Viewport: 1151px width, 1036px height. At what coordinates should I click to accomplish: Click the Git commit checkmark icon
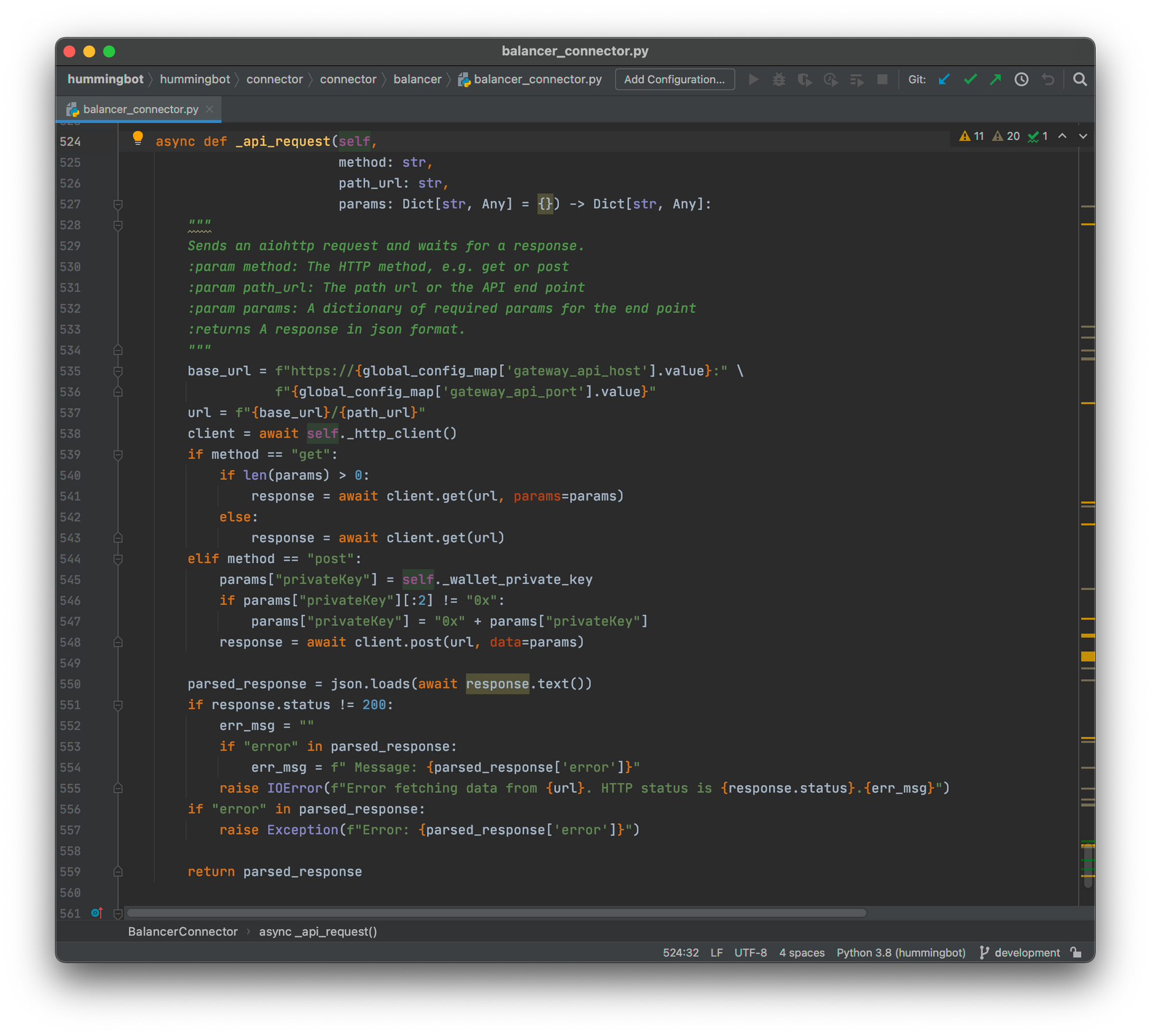coord(970,79)
